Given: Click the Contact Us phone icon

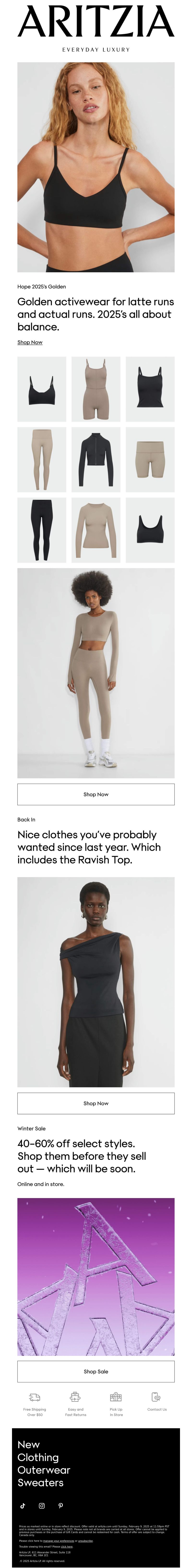Looking at the screenshot, I should point(156,1397).
